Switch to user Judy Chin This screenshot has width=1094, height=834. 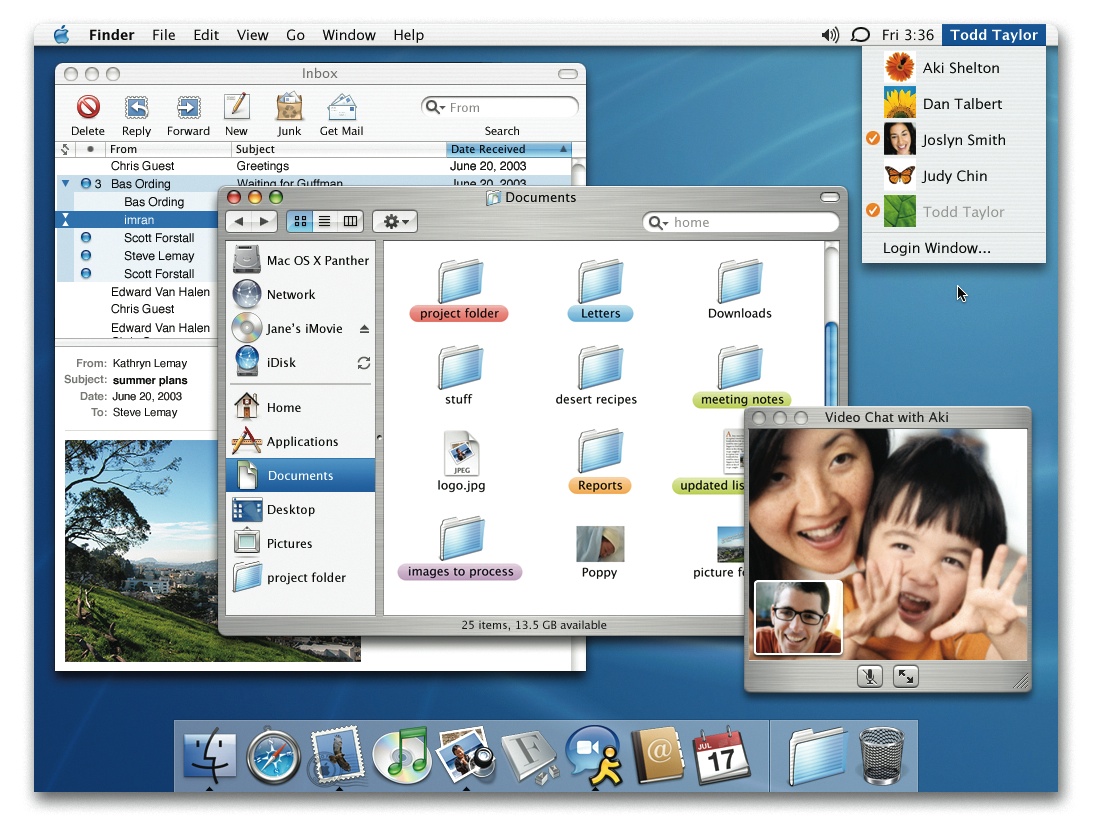coord(954,176)
